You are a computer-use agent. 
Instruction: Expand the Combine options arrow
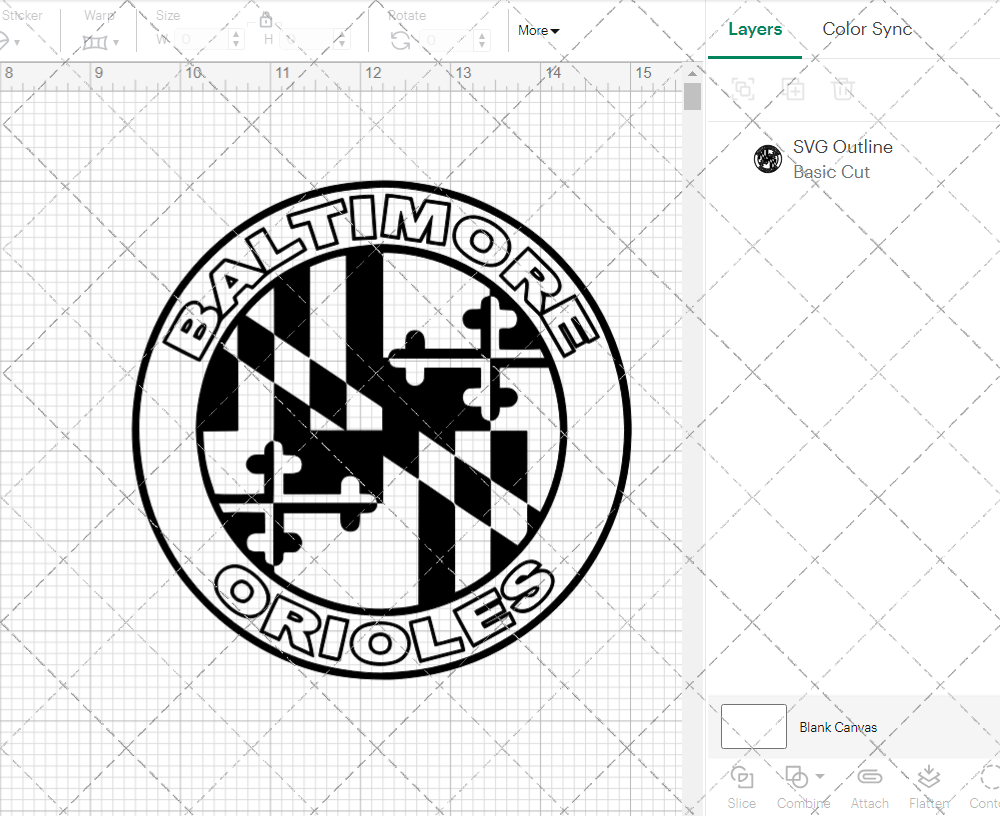820,776
